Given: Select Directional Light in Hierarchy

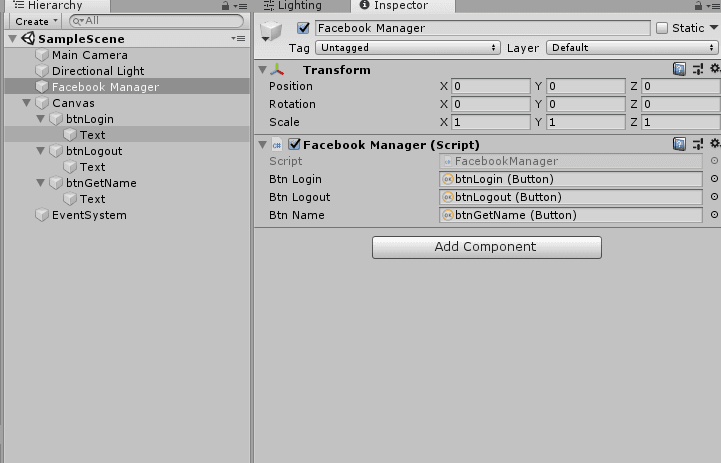Looking at the screenshot, I should click(x=127, y=71).
